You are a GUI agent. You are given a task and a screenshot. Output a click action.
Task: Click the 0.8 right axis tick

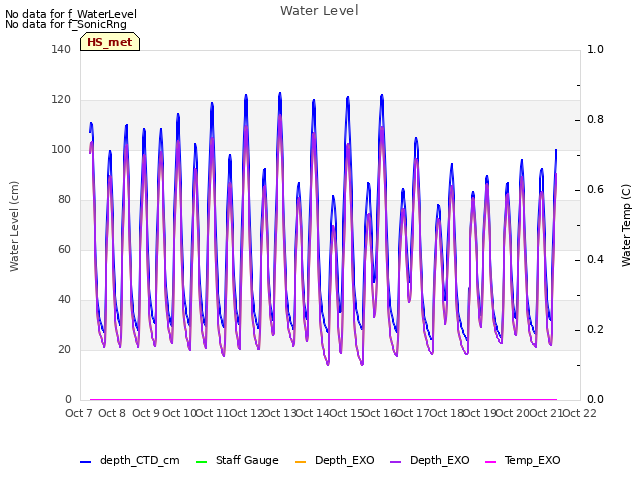click(x=595, y=120)
